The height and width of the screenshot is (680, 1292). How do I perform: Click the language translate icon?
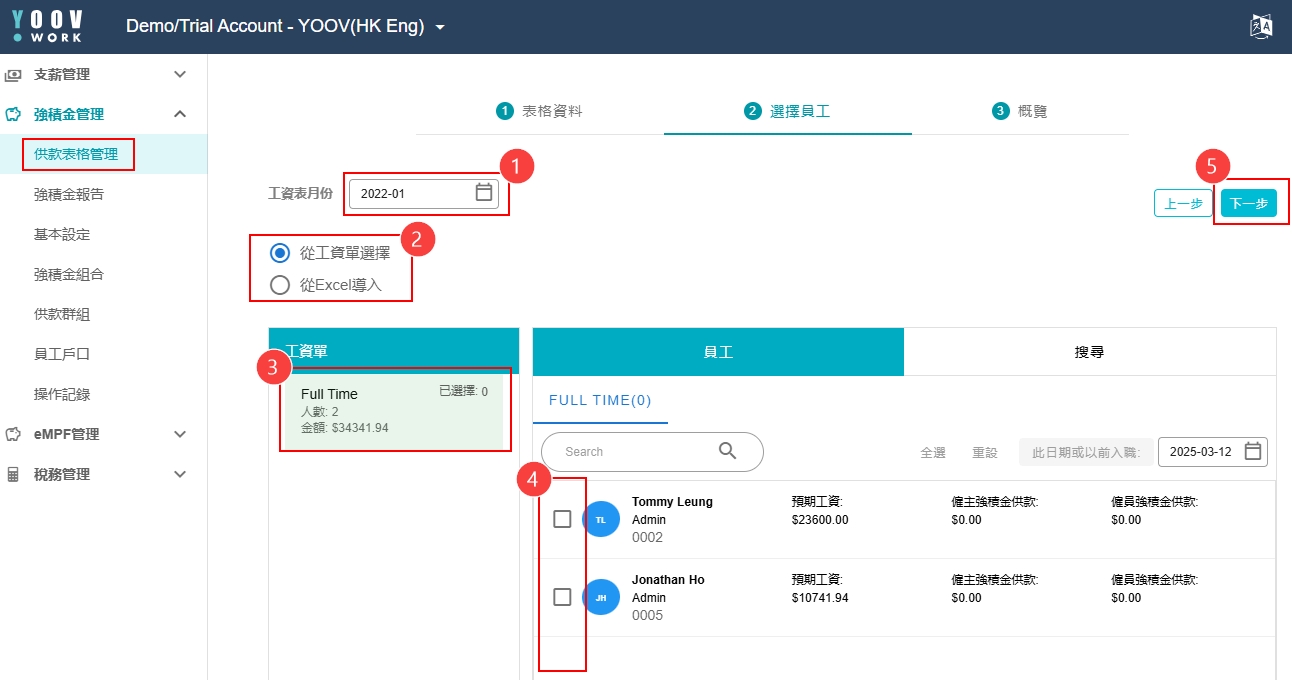tap(1261, 27)
